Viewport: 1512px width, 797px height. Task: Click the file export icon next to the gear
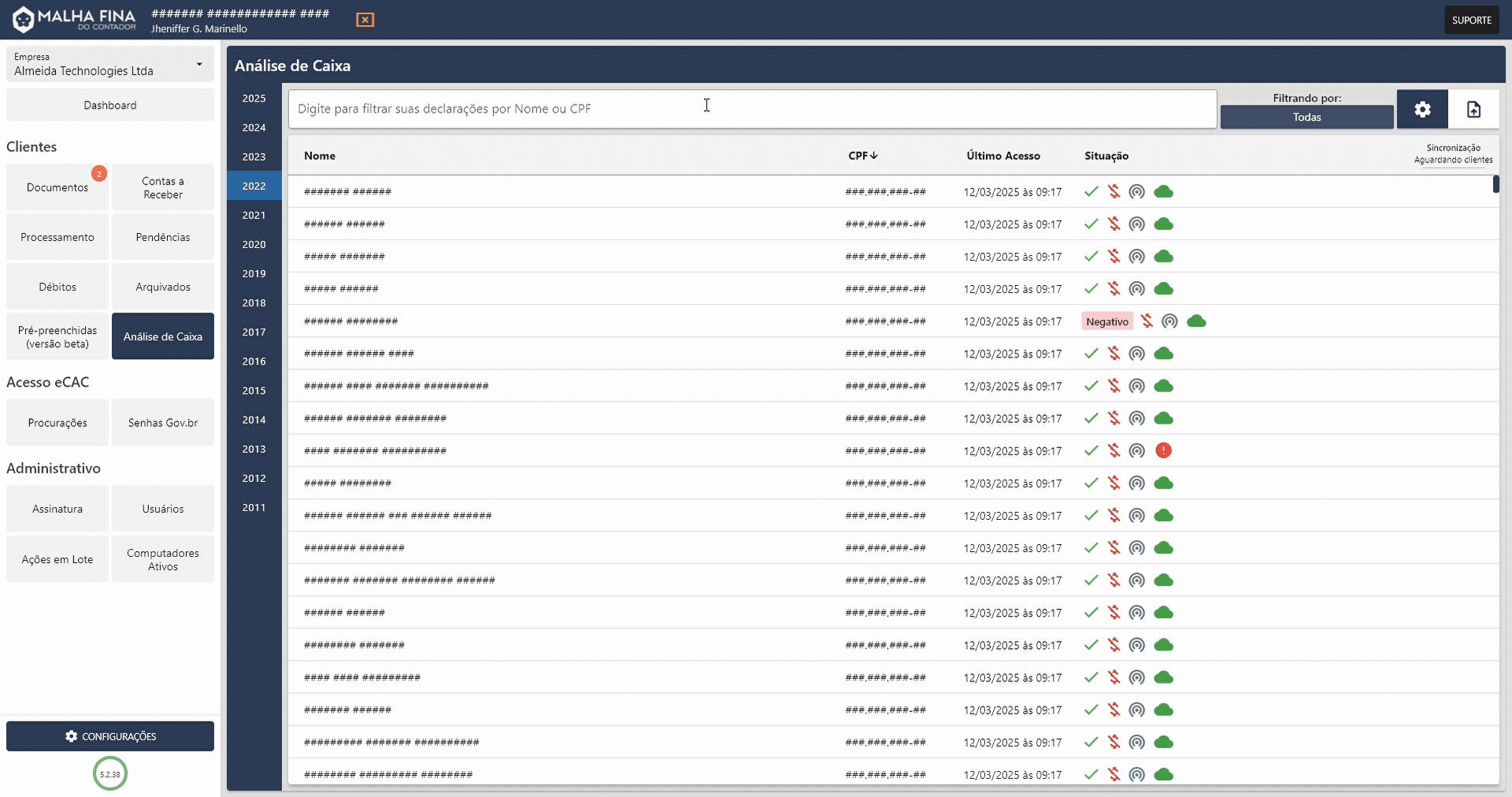[1474, 109]
